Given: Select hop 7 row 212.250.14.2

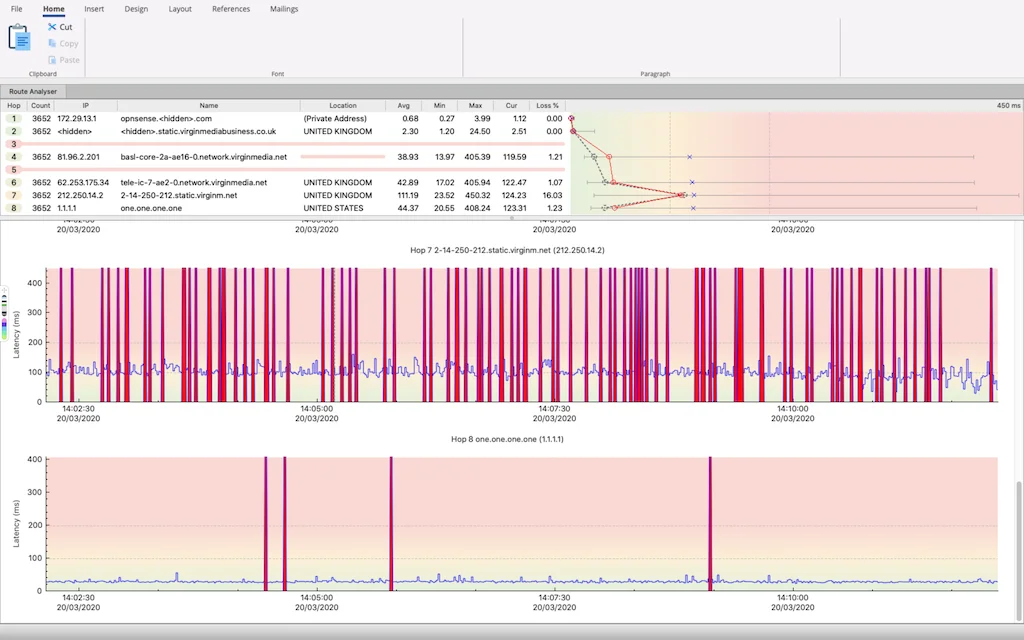Looking at the screenshot, I should 284,195.
